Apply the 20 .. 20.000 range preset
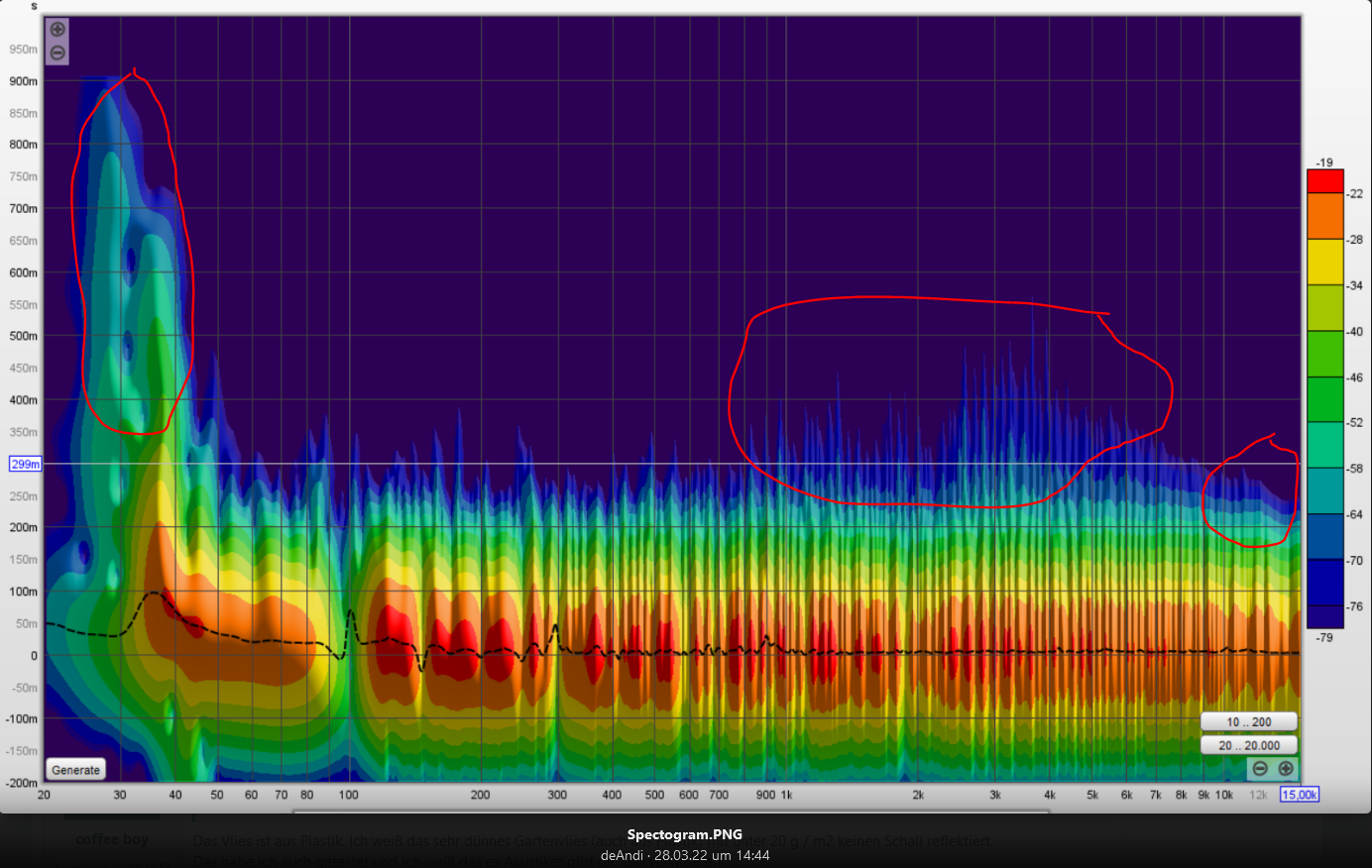The width and height of the screenshot is (1372, 868). click(x=1248, y=745)
